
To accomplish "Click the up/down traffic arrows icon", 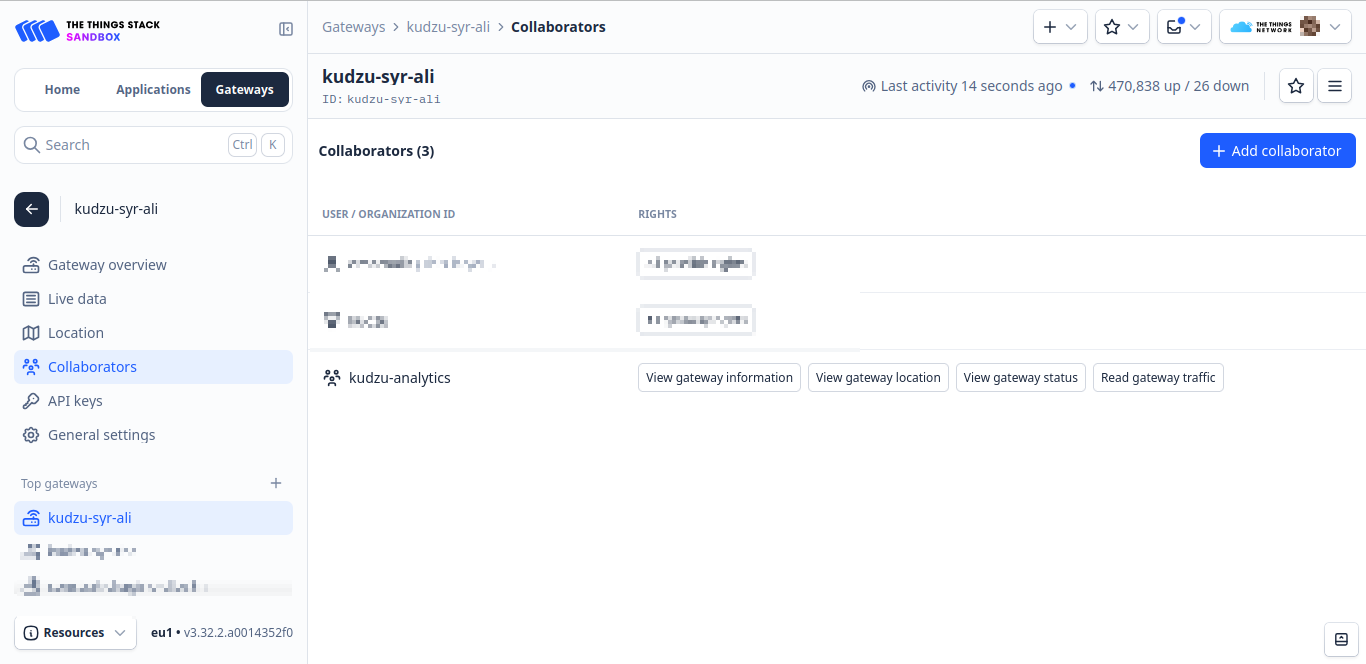I will 1097,87.
